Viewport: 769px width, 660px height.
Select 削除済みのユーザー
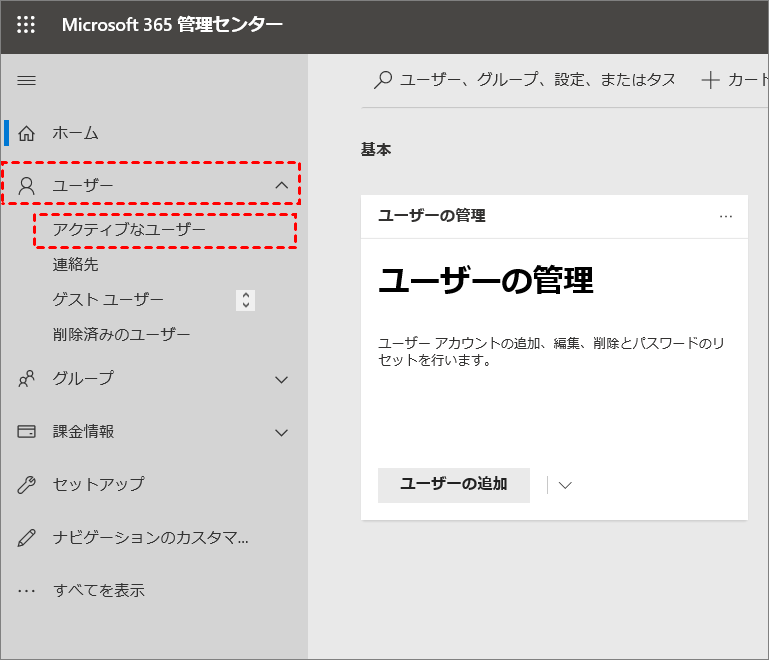121,335
